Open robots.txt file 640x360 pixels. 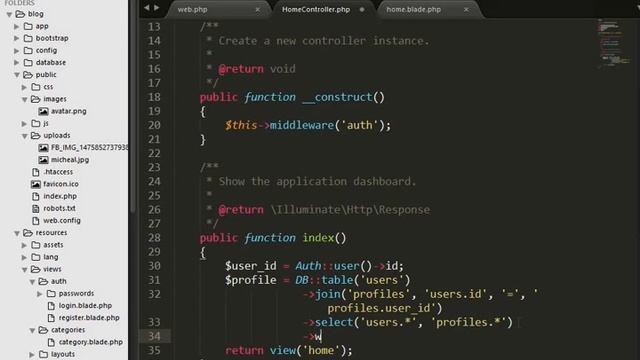(x=59, y=208)
